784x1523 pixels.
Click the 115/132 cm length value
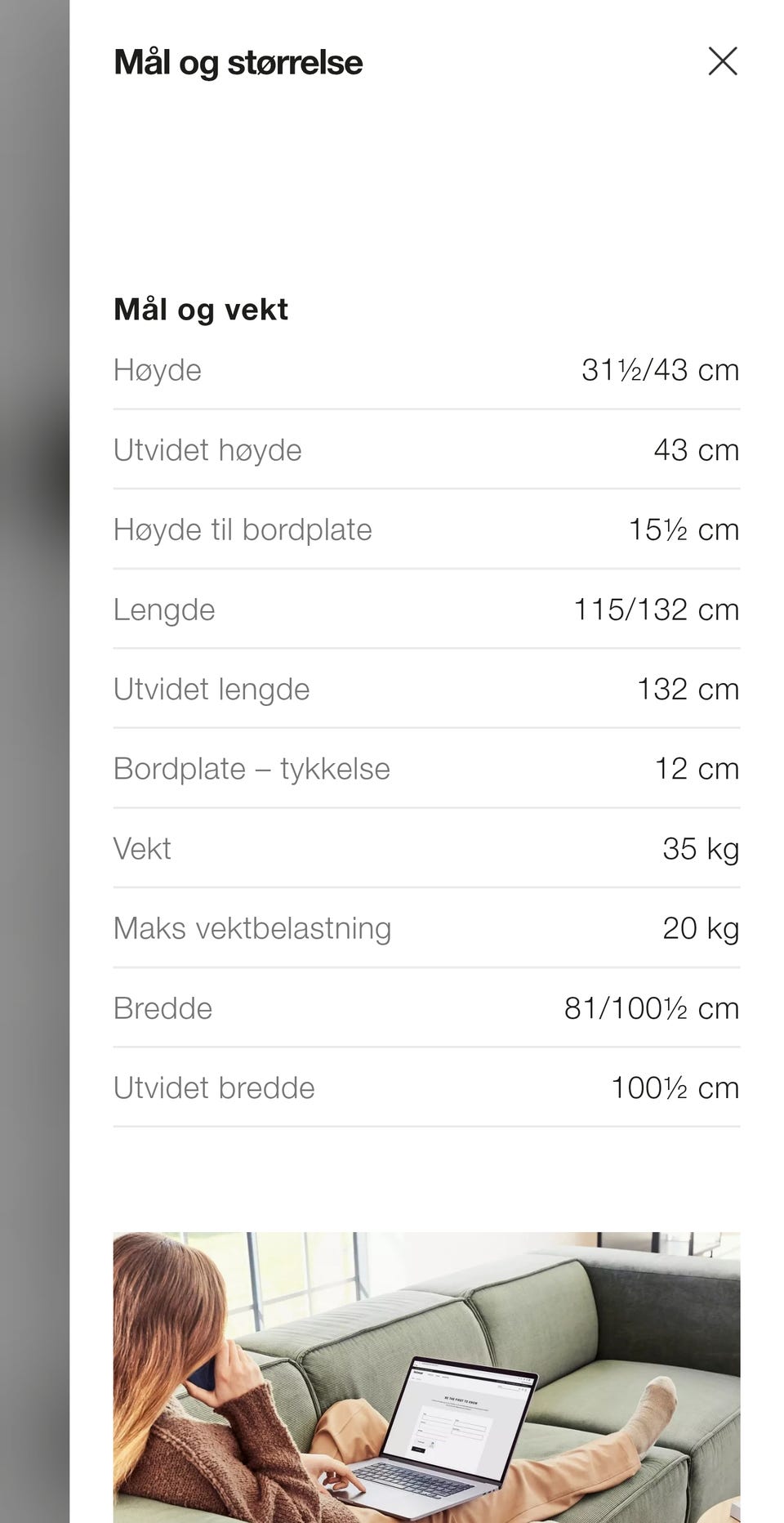[x=657, y=610]
